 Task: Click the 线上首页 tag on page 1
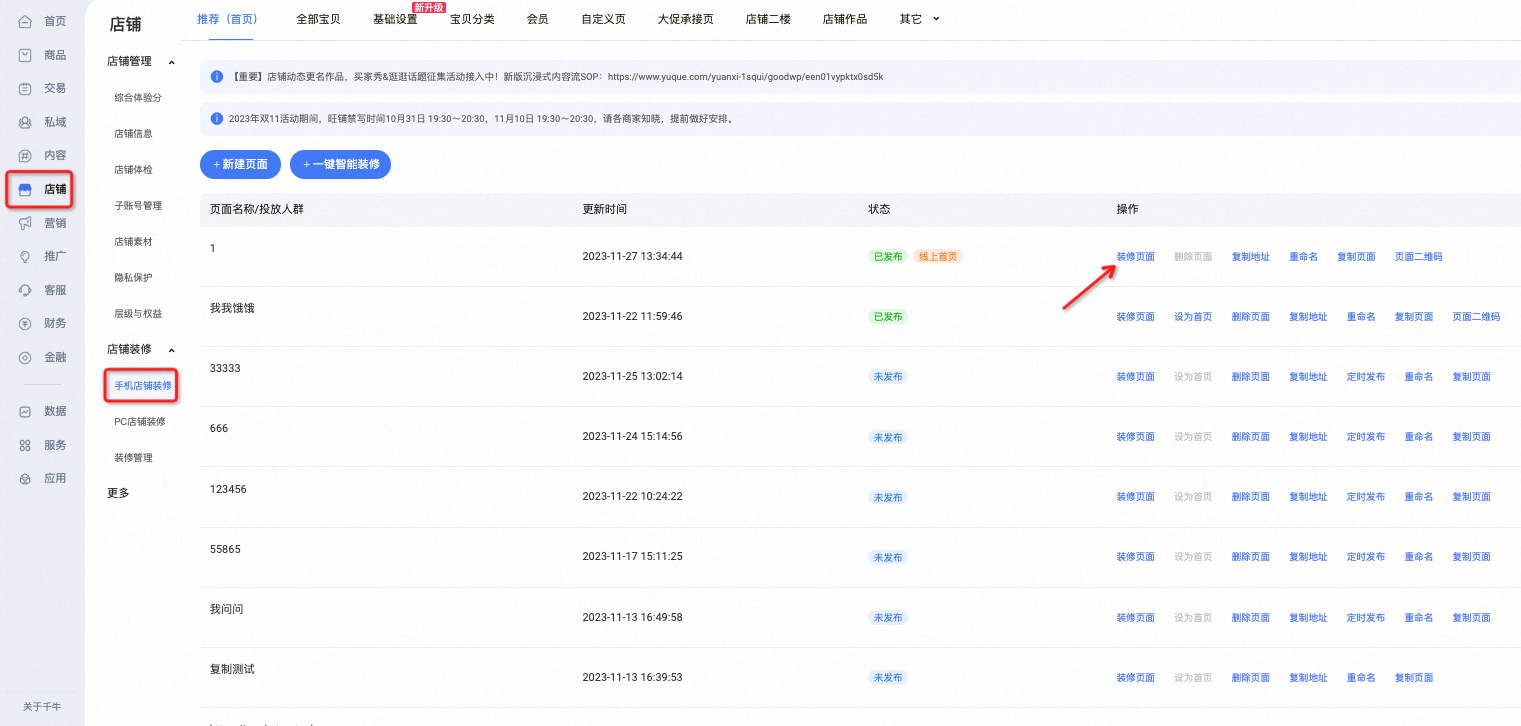(938, 257)
